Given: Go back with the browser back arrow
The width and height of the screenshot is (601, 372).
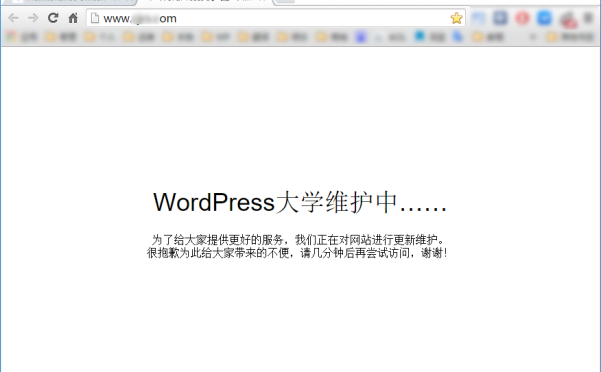Looking at the screenshot, I should pyautogui.click(x=13, y=18).
